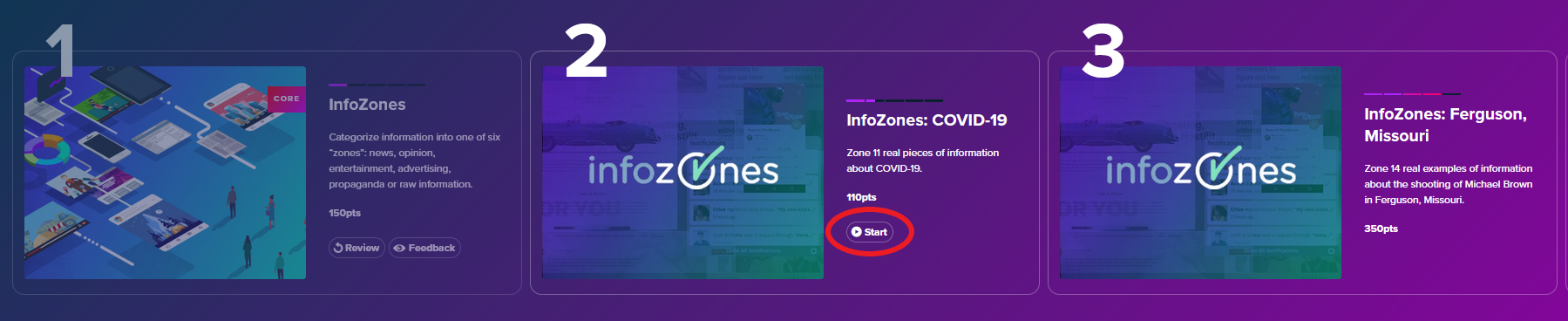1568x321 pixels.
Task: Click the progress bar above Ferguson title
Action: [x=1412, y=93]
